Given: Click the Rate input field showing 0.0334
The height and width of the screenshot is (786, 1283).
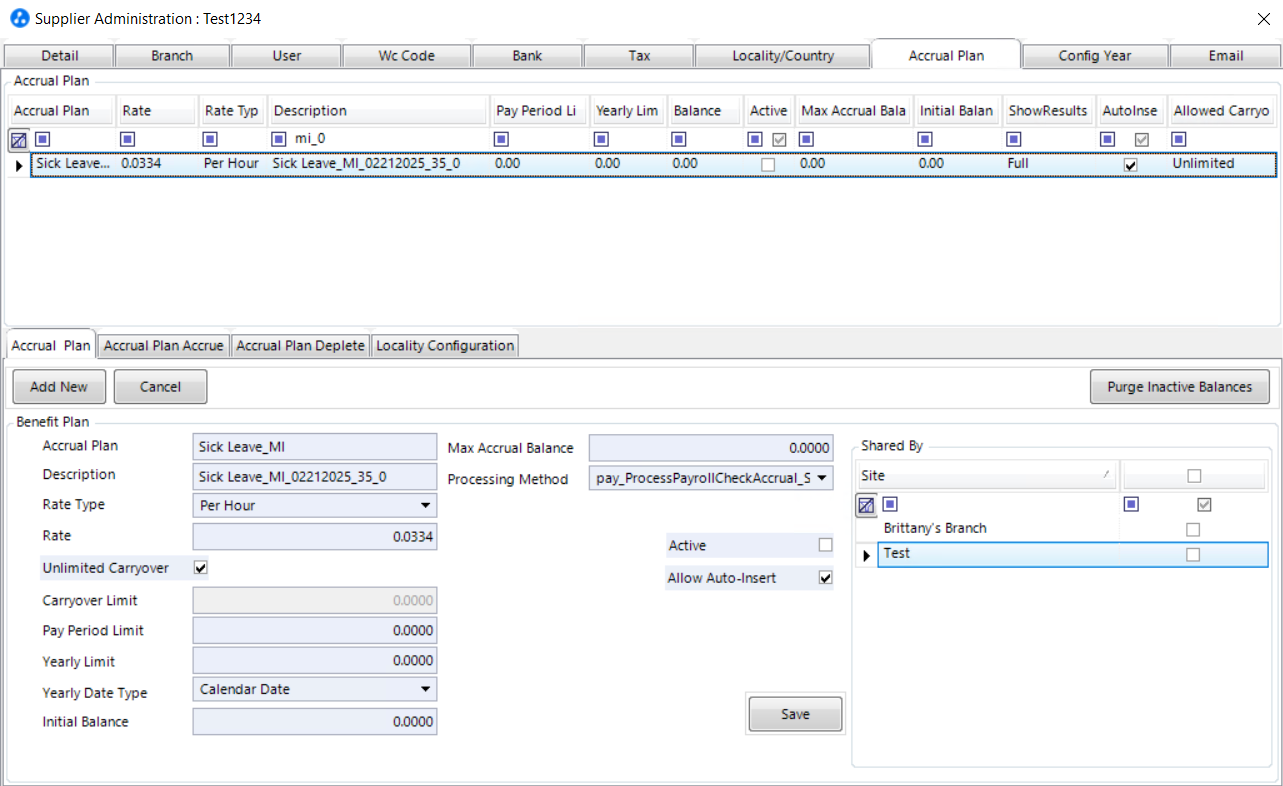Looking at the screenshot, I should pyautogui.click(x=314, y=537).
